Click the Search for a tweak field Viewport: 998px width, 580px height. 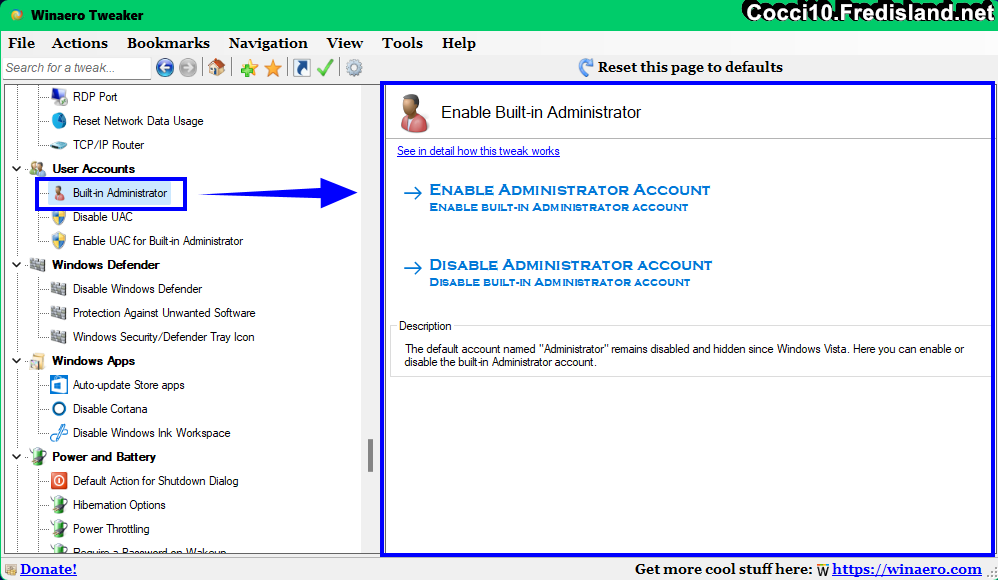(77, 67)
